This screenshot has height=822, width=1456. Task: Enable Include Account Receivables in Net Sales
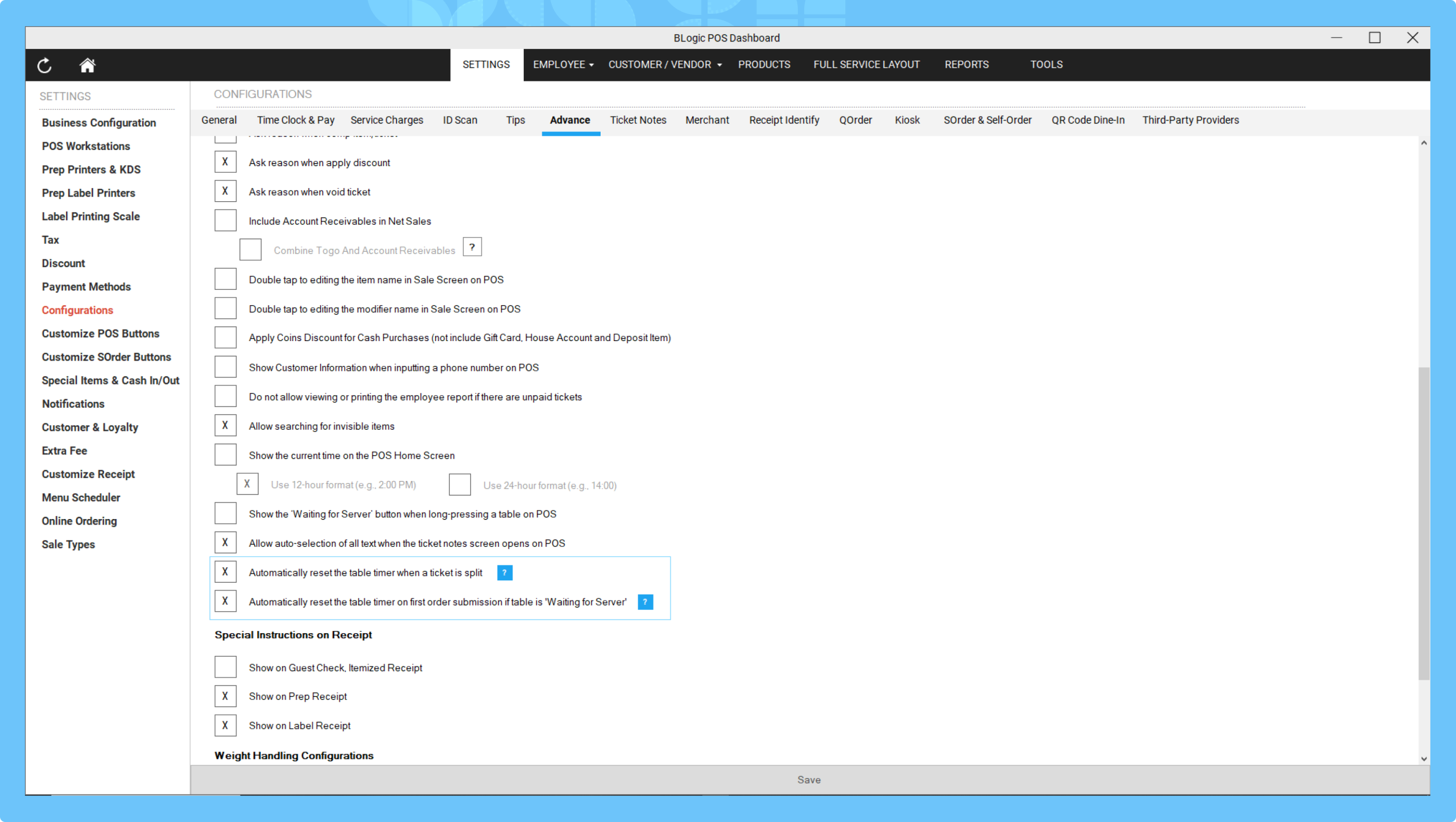[225, 221]
